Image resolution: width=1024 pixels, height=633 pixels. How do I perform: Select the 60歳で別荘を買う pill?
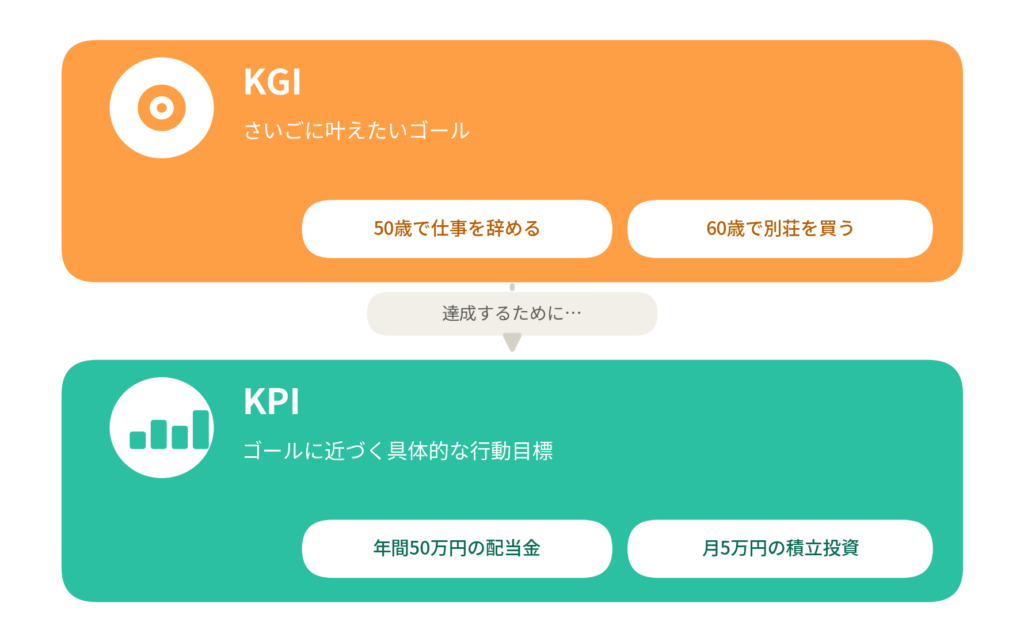780,229
